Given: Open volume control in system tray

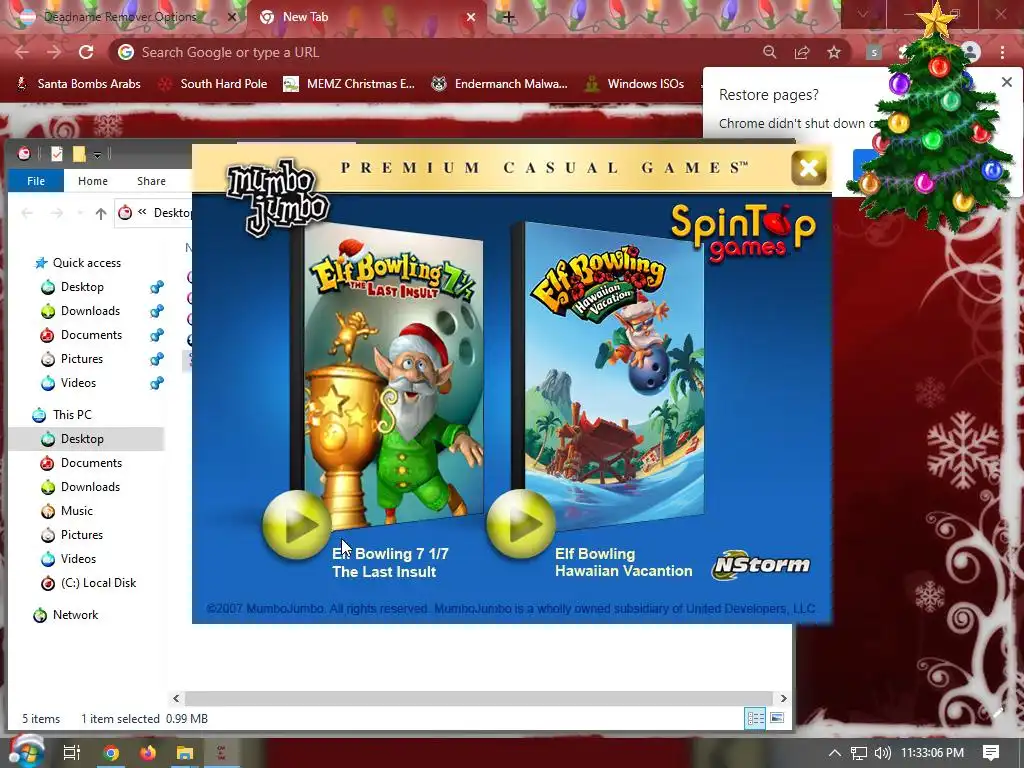Looking at the screenshot, I should click(x=882, y=753).
